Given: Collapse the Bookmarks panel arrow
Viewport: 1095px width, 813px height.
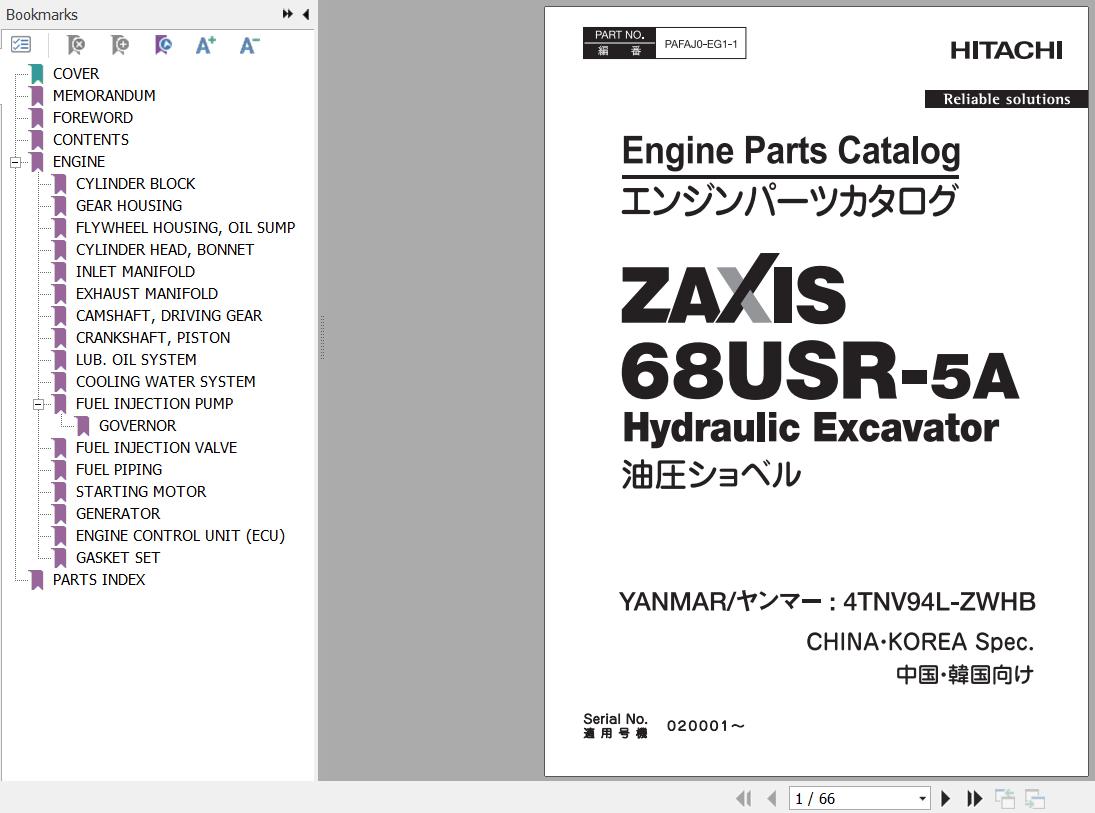Looking at the screenshot, I should coord(306,14).
